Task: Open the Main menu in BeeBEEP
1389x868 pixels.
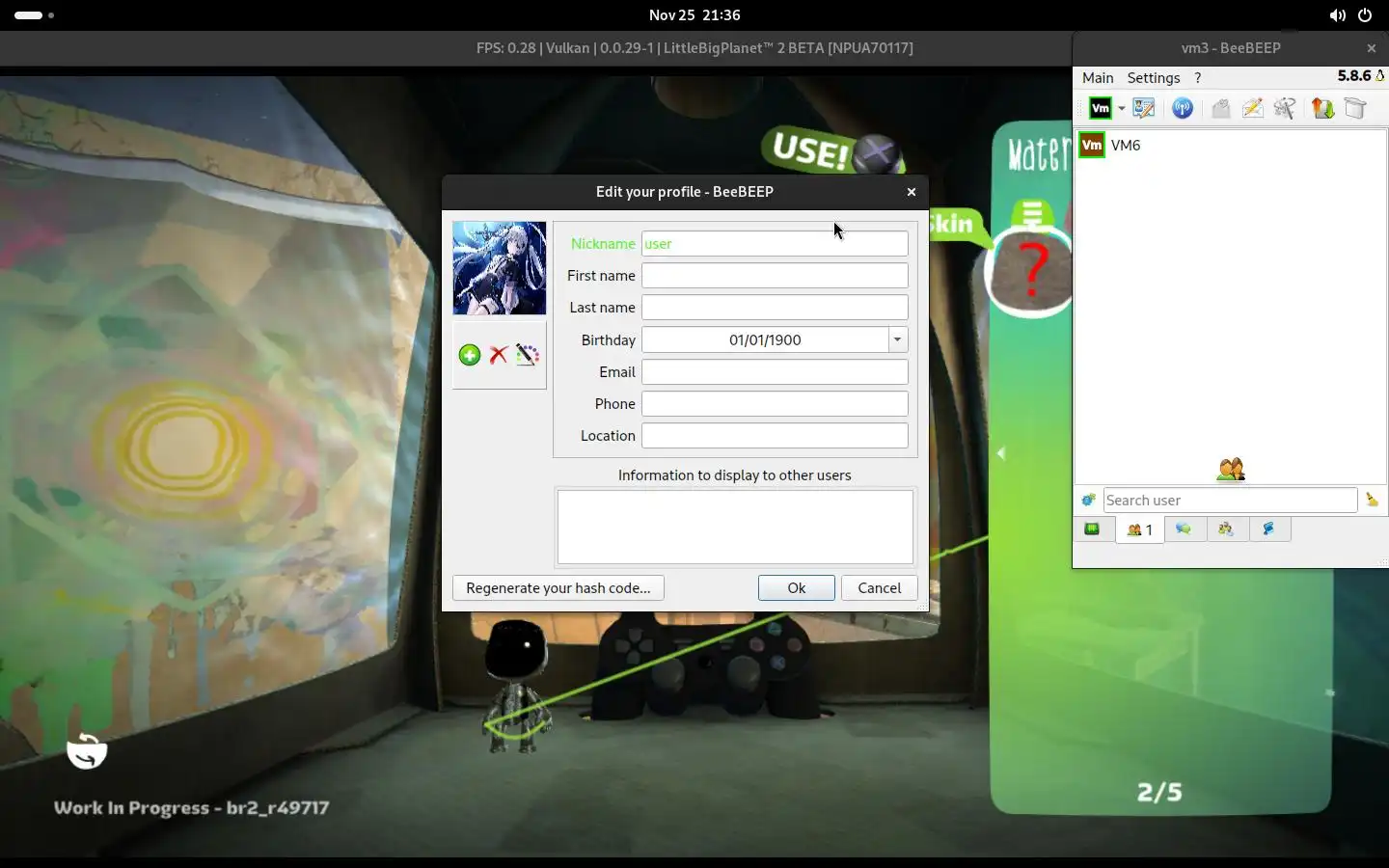Action: (1098, 77)
